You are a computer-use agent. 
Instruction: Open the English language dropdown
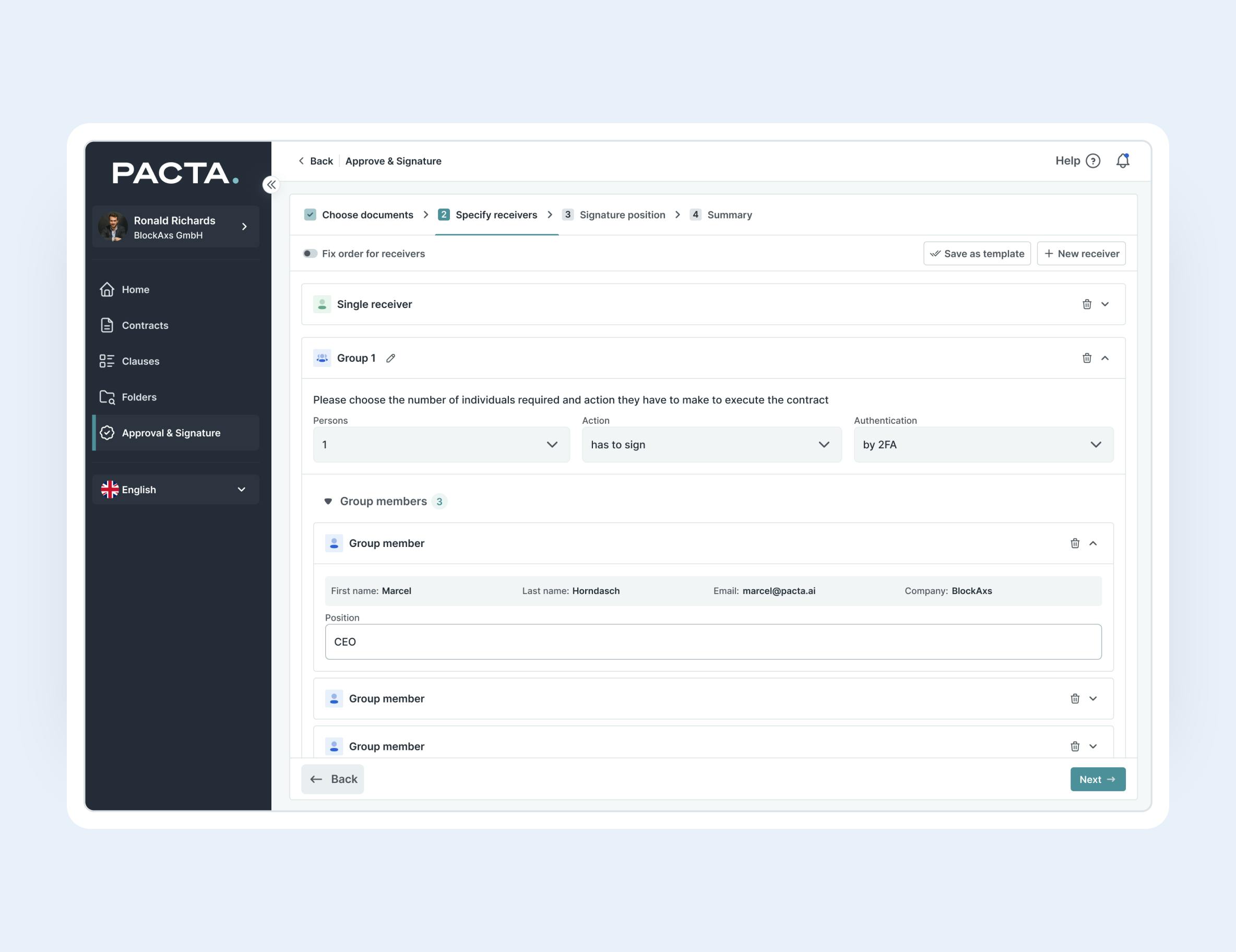[175, 489]
